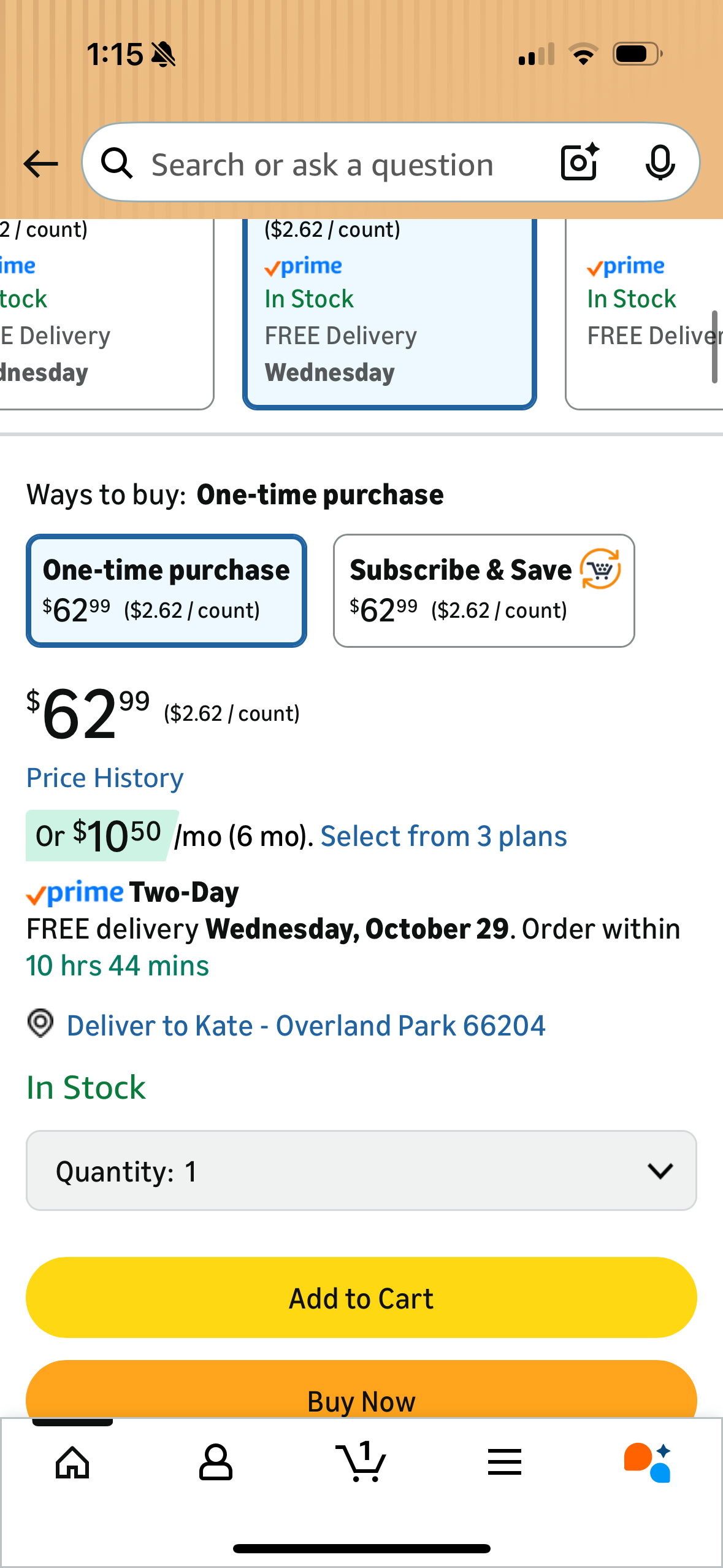Open the shopping cart icon
Image resolution: width=723 pixels, height=1568 pixels.
(361, 1462)
